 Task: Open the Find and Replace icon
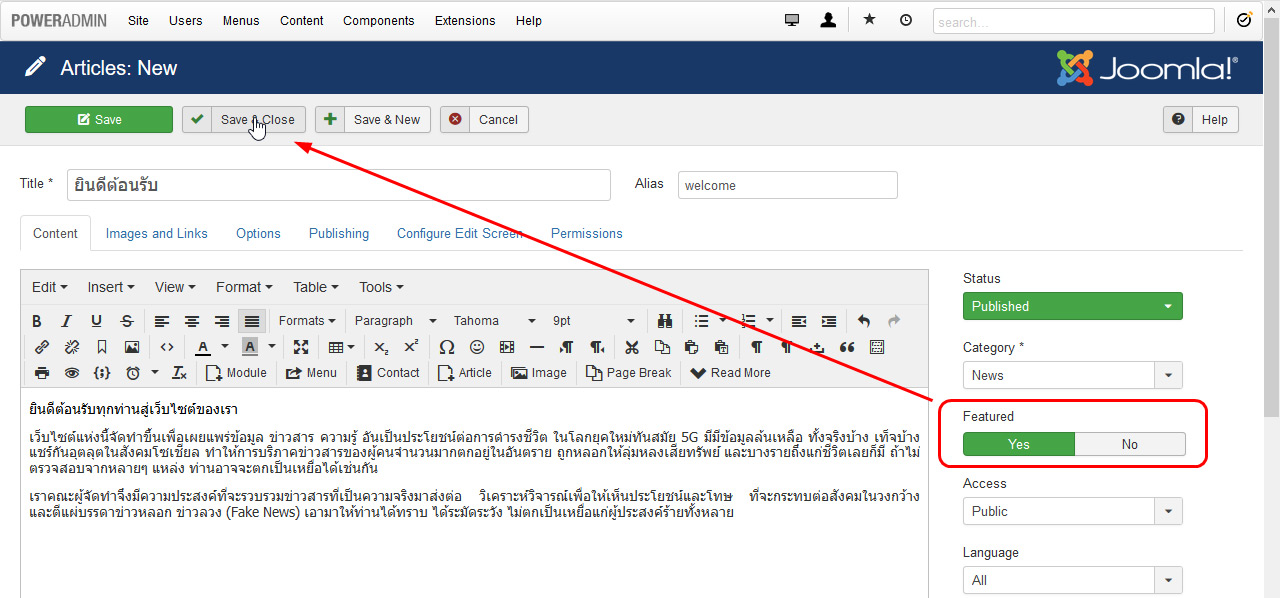tap(664, 321)
